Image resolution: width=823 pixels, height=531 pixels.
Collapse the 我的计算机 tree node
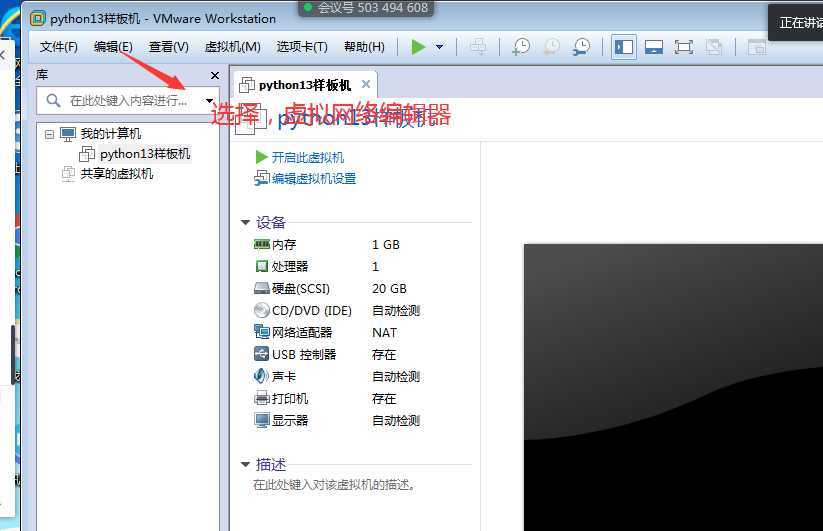click(x=49, y=134)
